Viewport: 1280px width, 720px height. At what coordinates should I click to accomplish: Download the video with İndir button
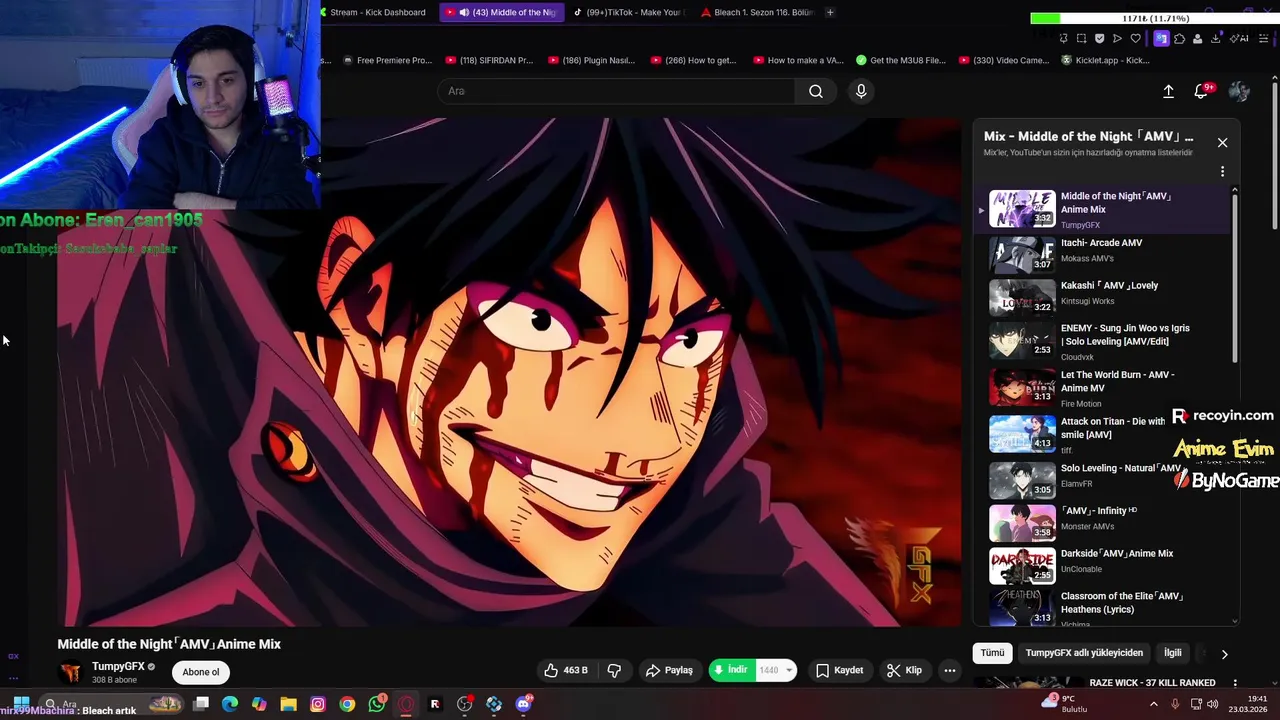[x=730, y=670]
